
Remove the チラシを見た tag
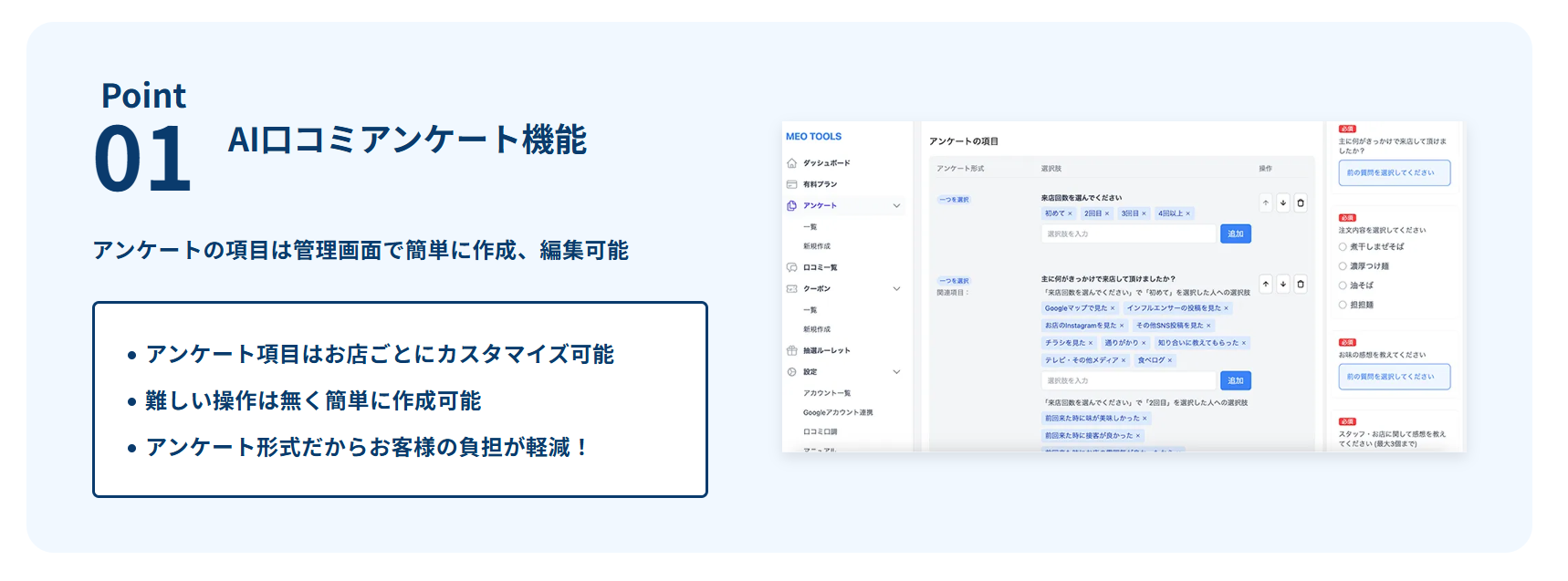1090,343
